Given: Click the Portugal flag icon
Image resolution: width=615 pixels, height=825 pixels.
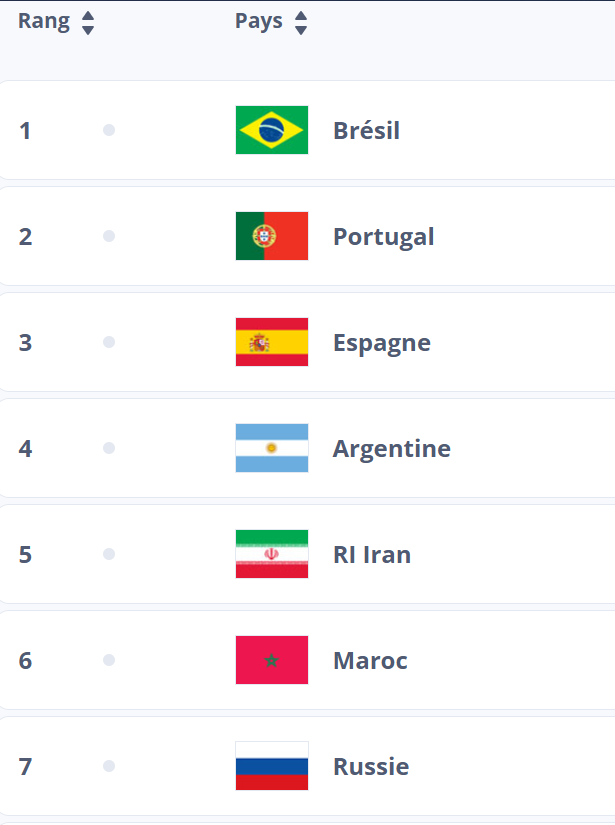Looking at the screenshot, I should point(271,236).
